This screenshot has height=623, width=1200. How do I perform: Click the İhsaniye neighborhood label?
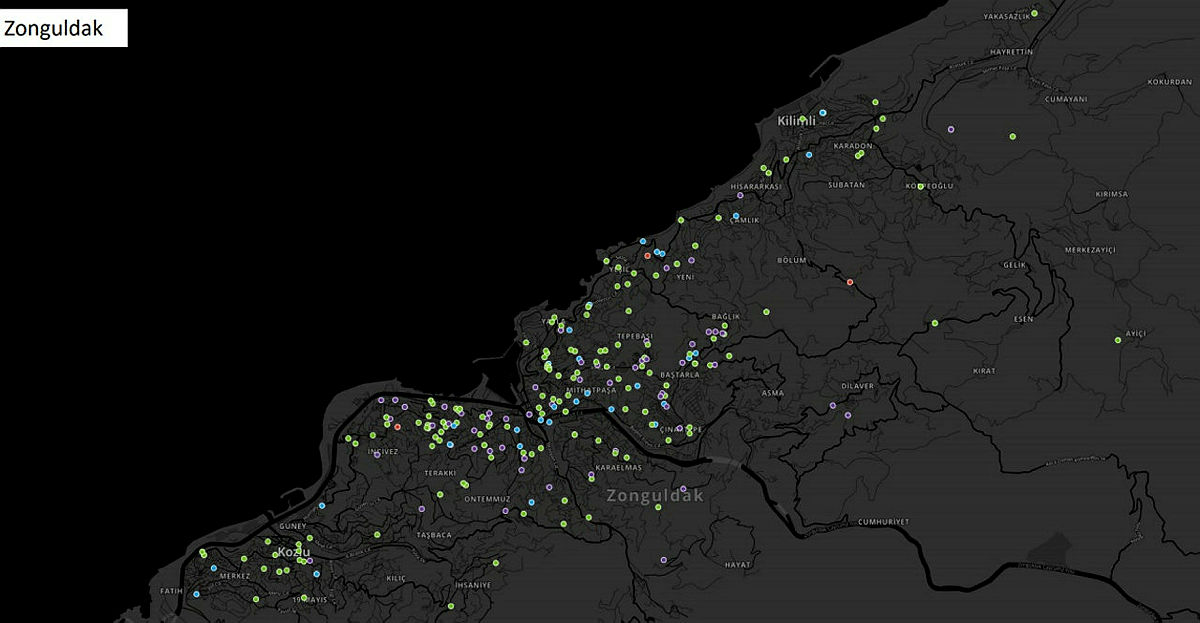(x=472, y=584)
